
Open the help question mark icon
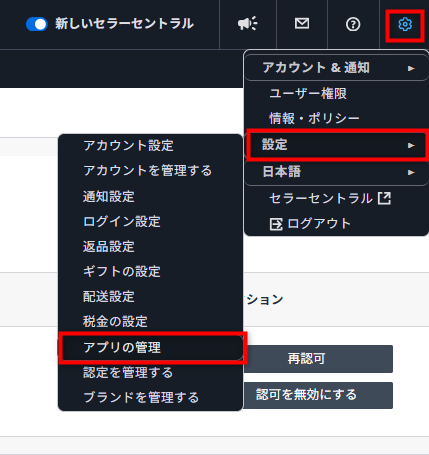click(x=353, y=24)
